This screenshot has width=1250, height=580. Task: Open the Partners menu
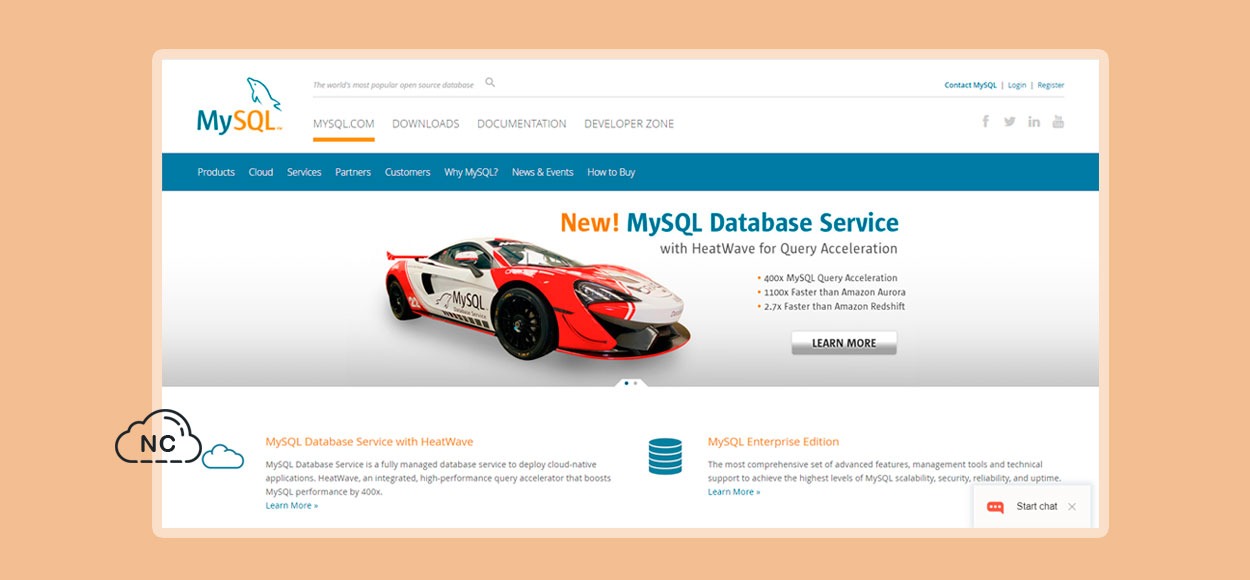coord(353,172)
